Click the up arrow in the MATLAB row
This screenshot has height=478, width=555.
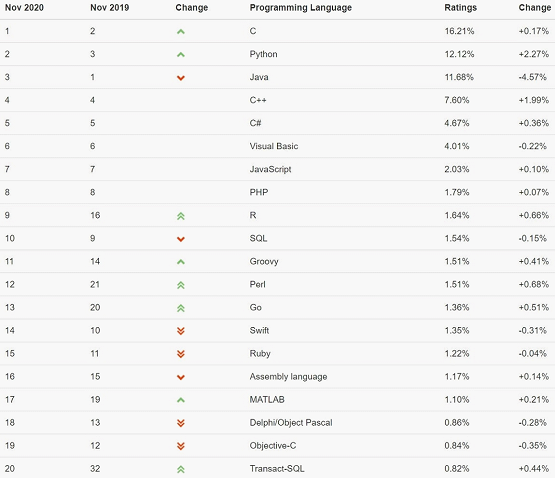(181, 400)
